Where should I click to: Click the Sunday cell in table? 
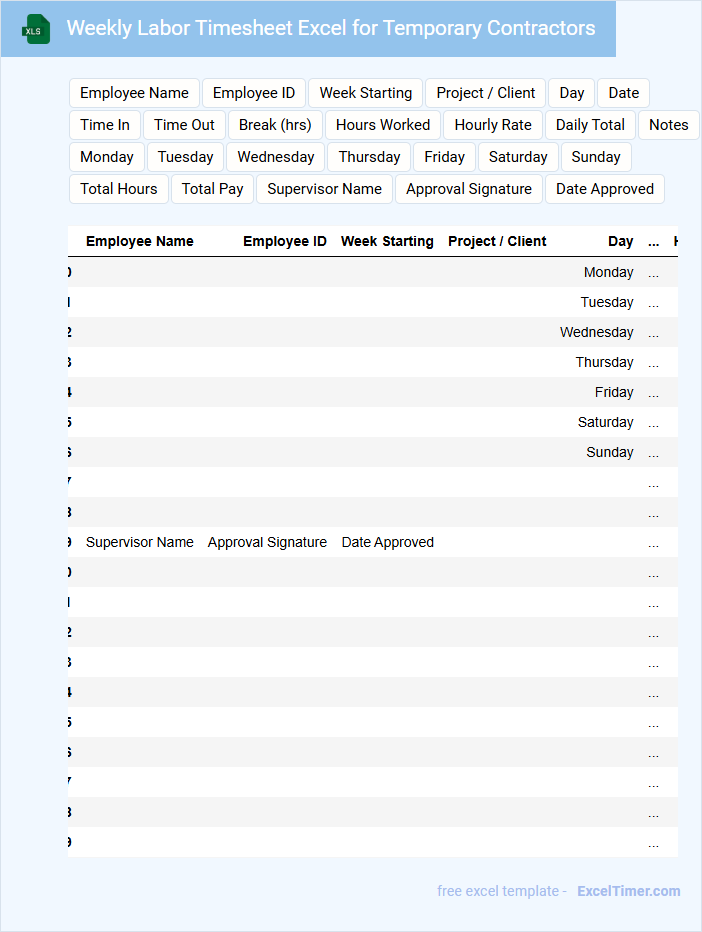coord(609,452)
